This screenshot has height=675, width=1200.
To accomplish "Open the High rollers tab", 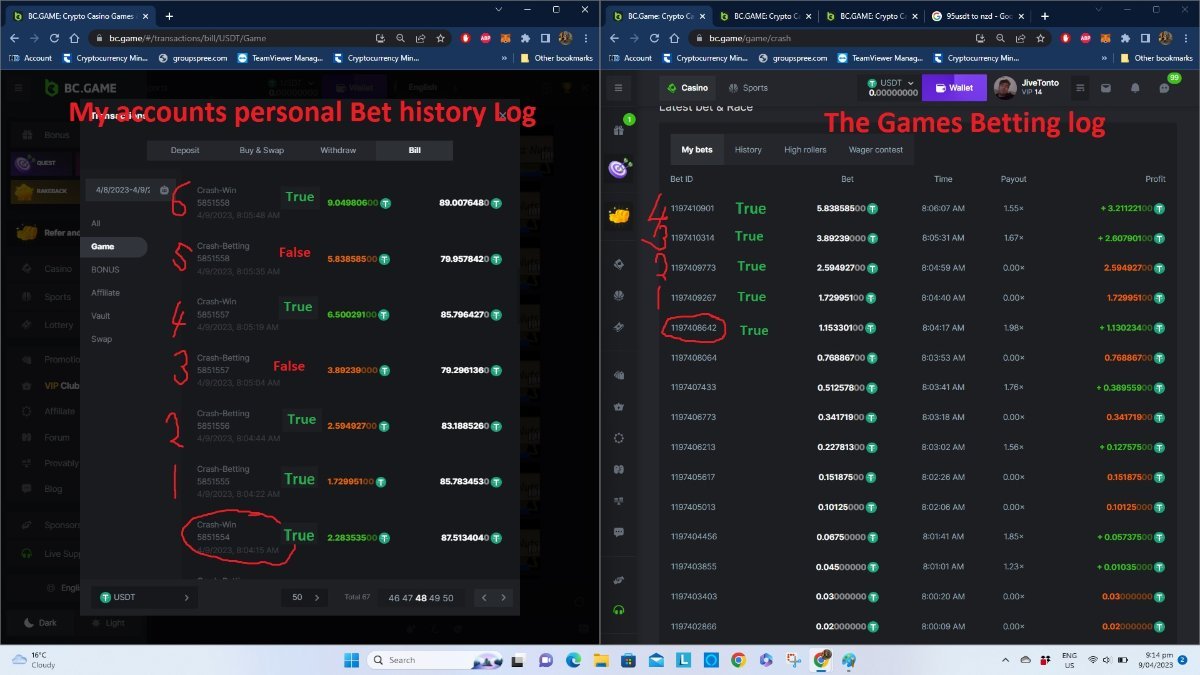I will click(805, 150).
